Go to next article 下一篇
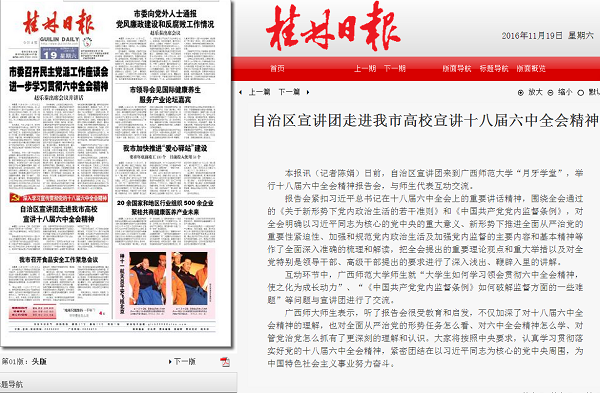The width and height of the screenshot is (600, 393). [x=289, y=92]
